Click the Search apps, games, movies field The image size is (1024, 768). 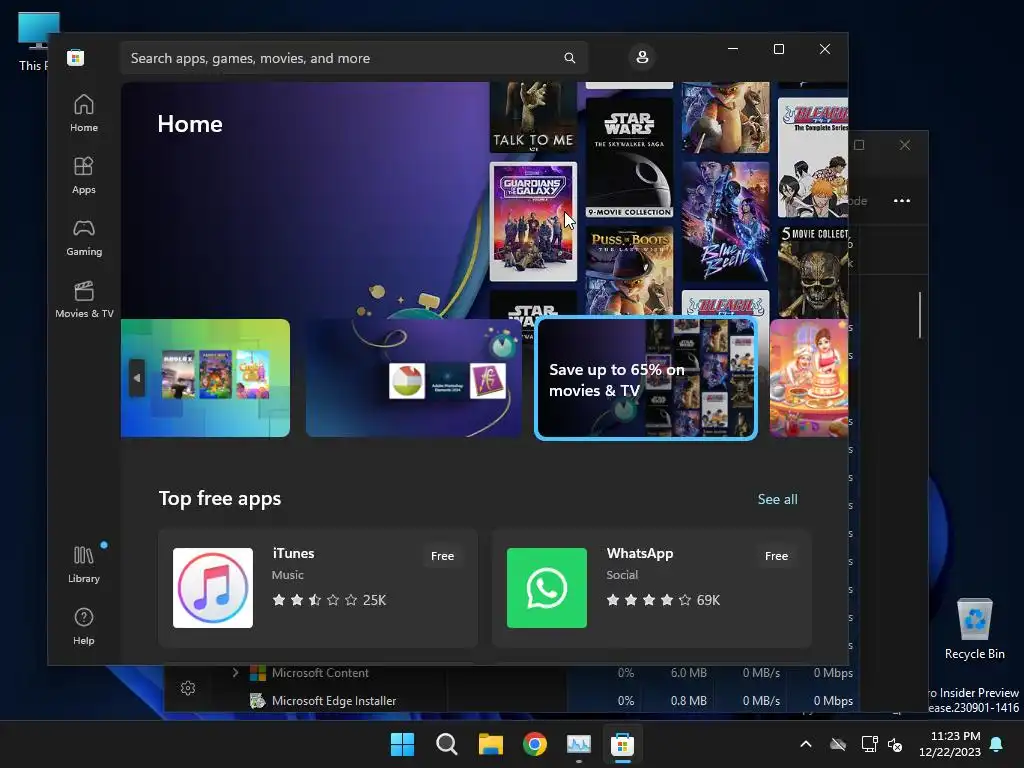tap(354, 58)
